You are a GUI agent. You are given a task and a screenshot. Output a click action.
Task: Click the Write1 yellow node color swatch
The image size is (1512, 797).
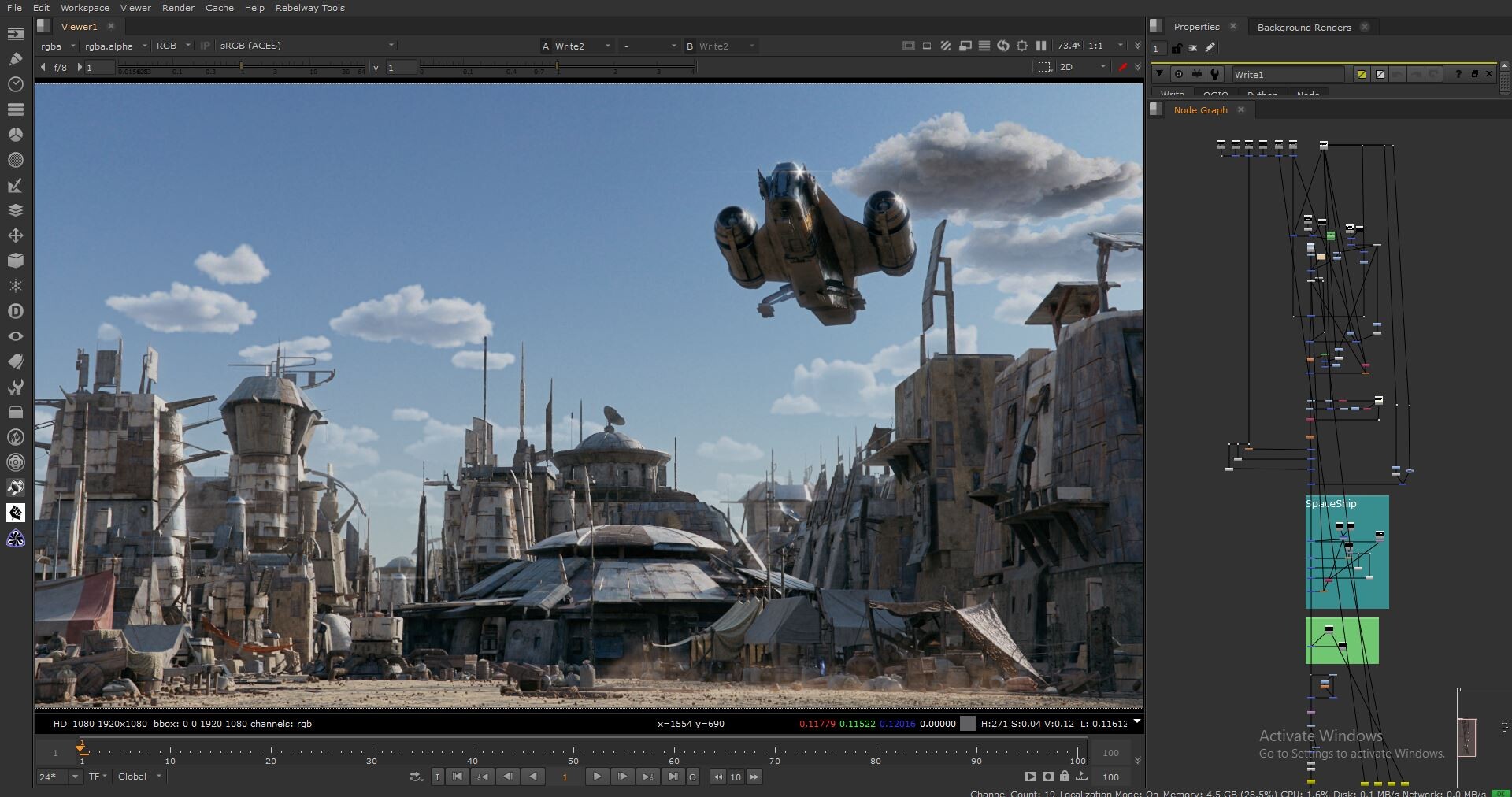[x=1361, y=74]
